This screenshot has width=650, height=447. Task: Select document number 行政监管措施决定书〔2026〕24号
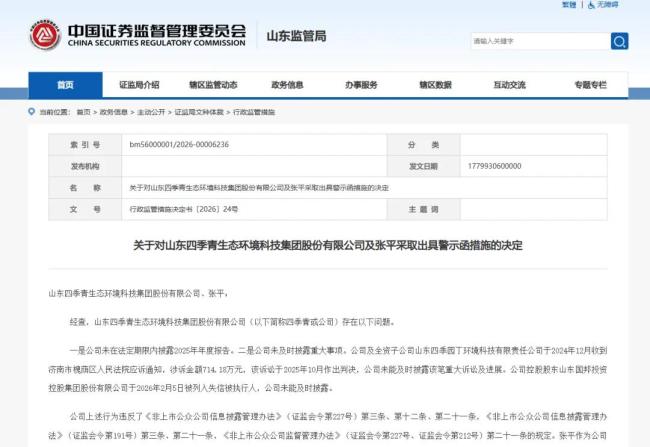pyautogui.click(x=184, y=209)
